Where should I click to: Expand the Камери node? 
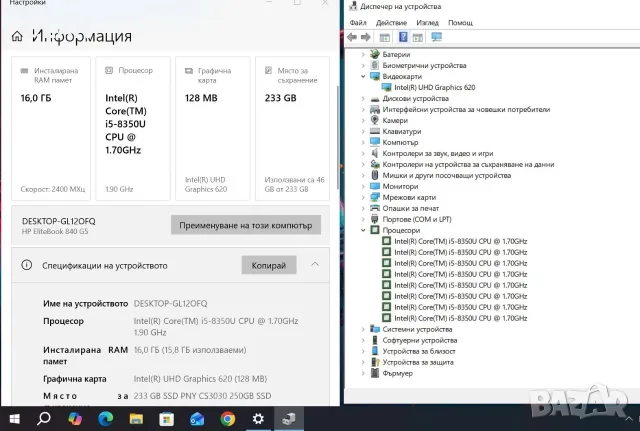[x=363, y=120]
